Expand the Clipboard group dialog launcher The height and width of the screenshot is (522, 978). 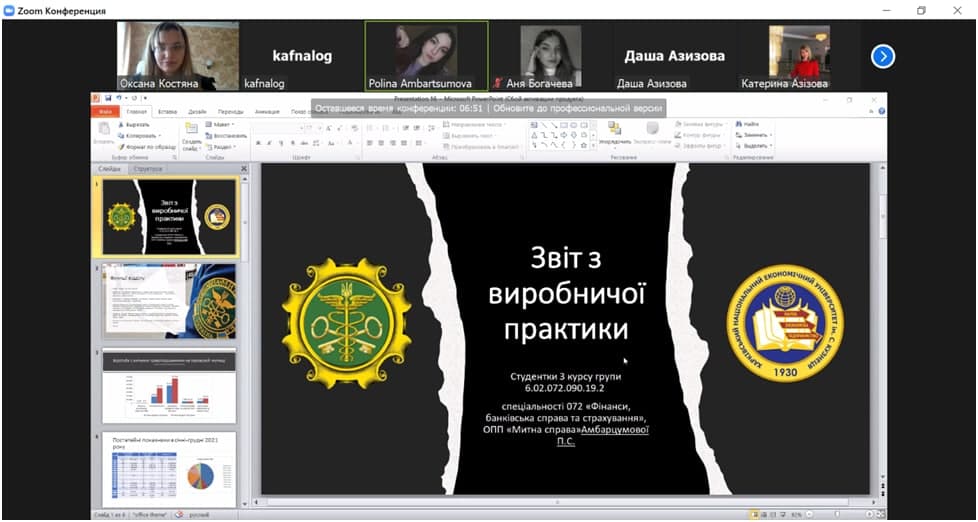click(x=175, y=157)
